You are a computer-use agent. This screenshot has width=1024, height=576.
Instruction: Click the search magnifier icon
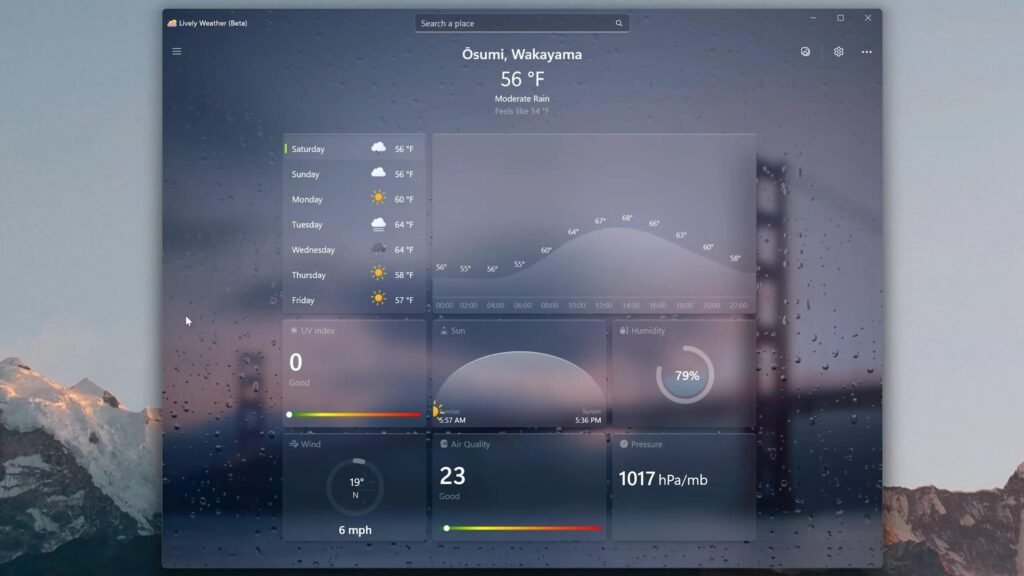pyautogui.click(x=619, y=23)
